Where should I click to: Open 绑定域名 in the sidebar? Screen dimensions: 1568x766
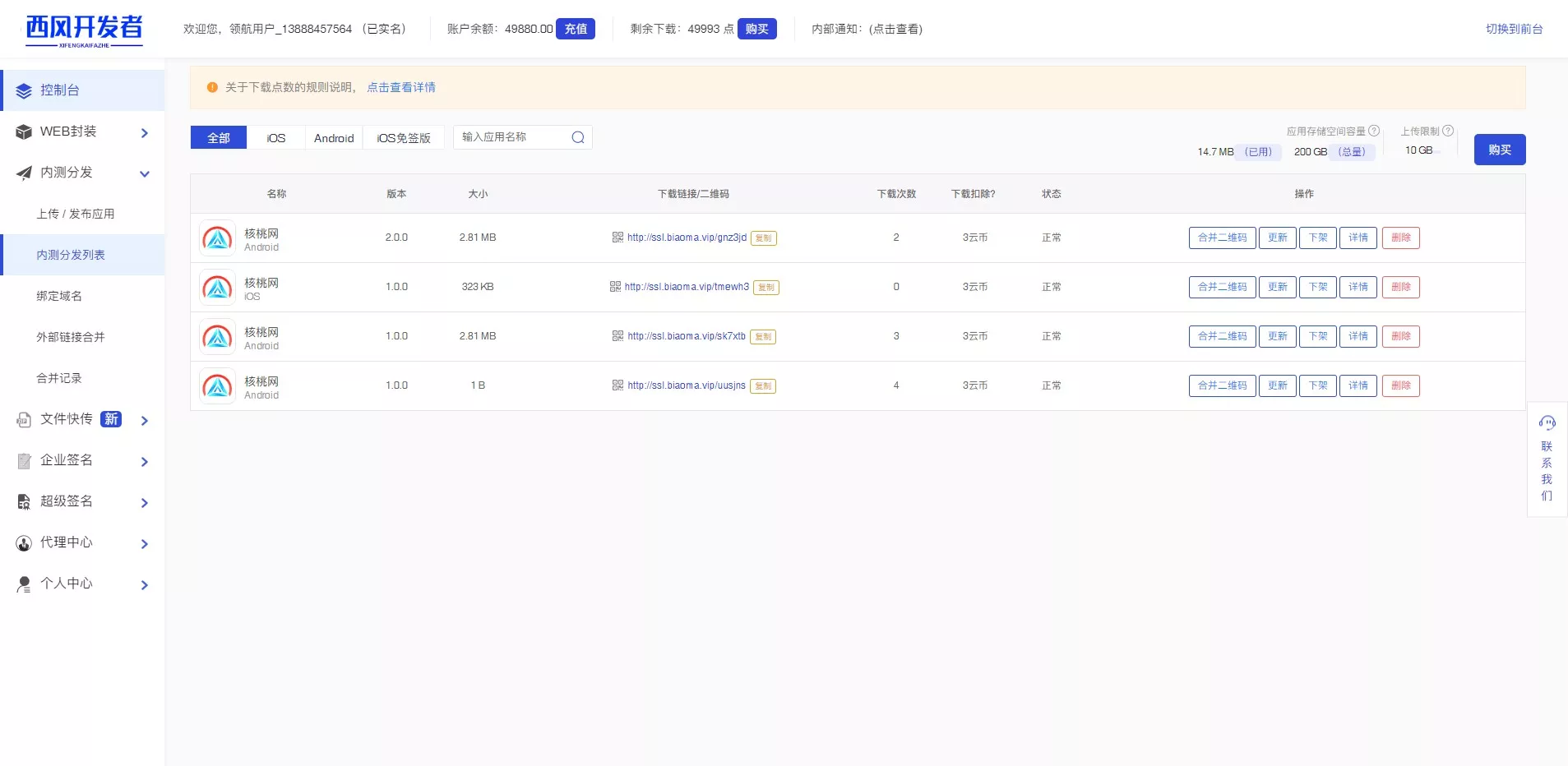point(59,296)
